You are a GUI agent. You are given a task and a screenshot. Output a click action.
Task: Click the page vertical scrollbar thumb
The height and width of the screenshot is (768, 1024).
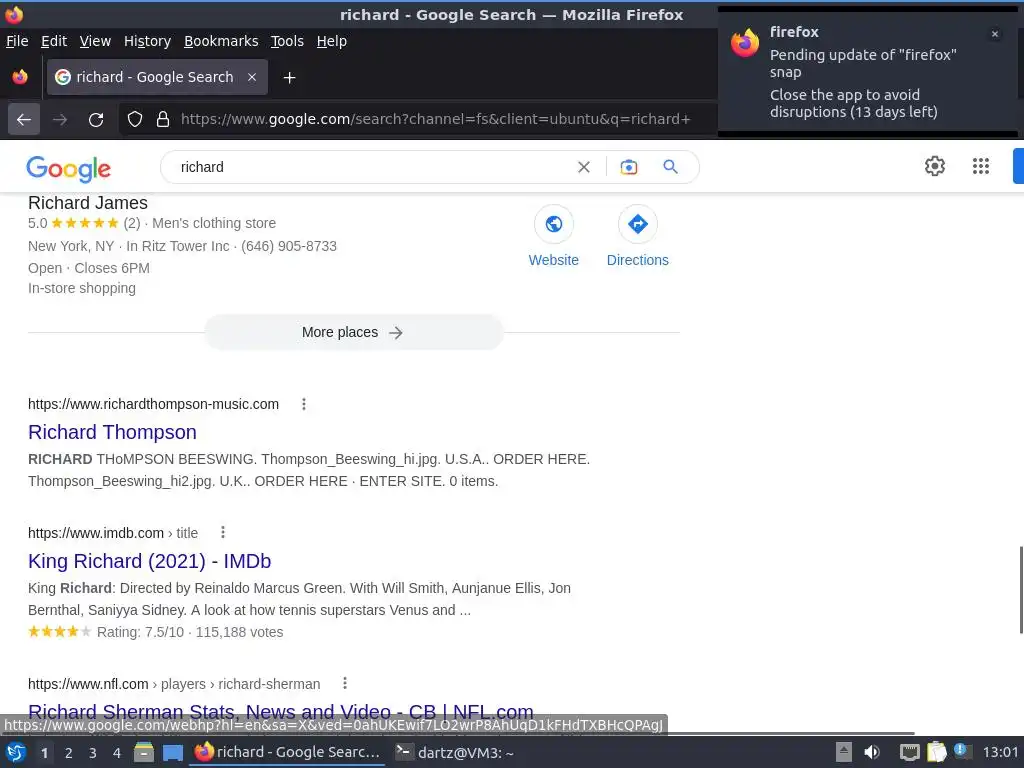click(1020, 590)
